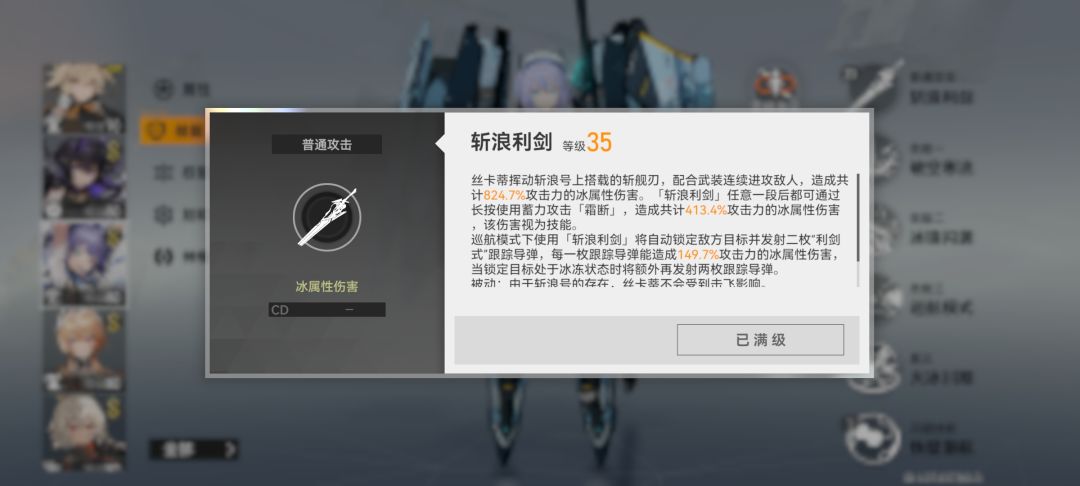Image resolution: width=1080 pixels, height=486 pixels.
Task: Select the lavender-haired character portrait
Action: pyautogui.click(x=83, y=264)
